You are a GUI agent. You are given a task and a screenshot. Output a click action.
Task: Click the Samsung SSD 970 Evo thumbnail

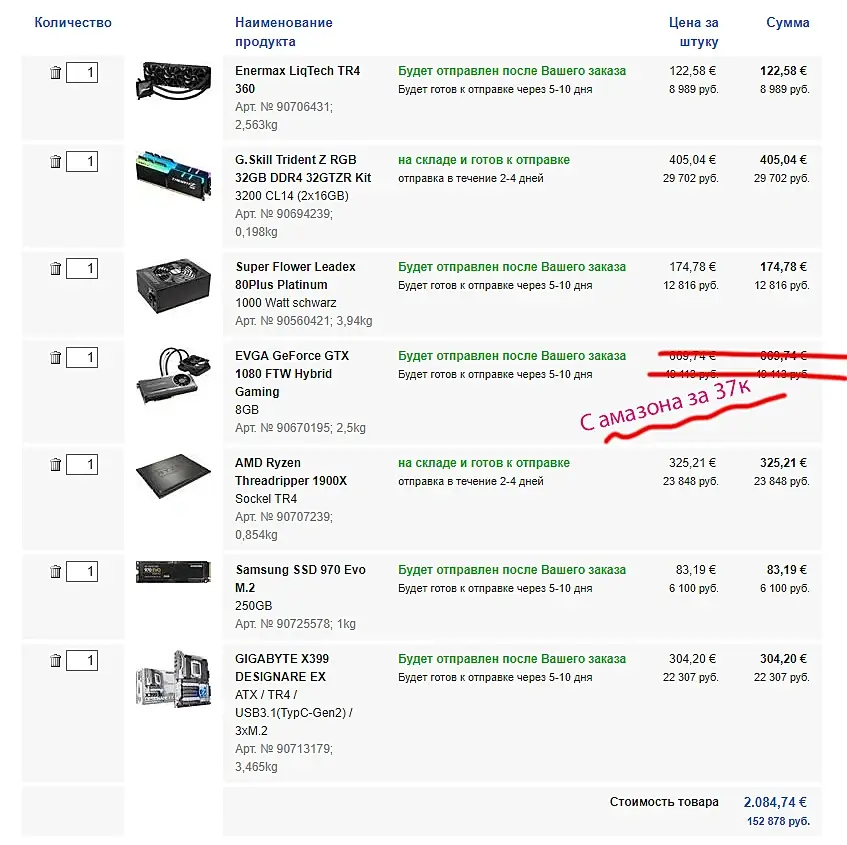(x=173, y=572)
